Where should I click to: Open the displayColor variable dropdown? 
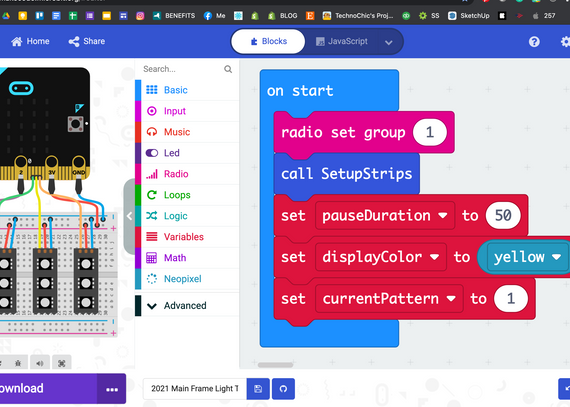point(381,257)
